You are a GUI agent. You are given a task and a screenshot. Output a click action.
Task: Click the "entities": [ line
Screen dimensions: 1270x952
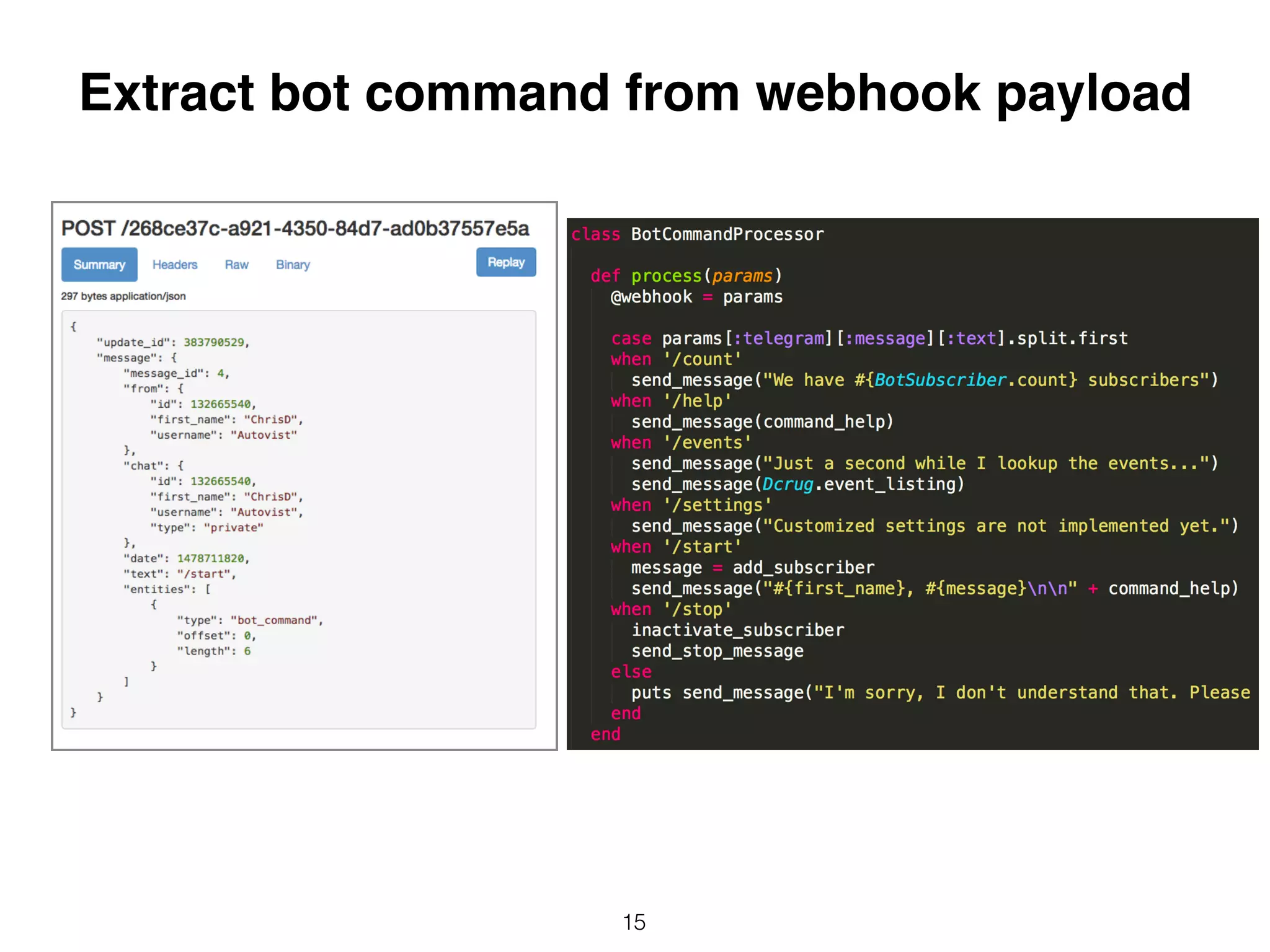167,589
